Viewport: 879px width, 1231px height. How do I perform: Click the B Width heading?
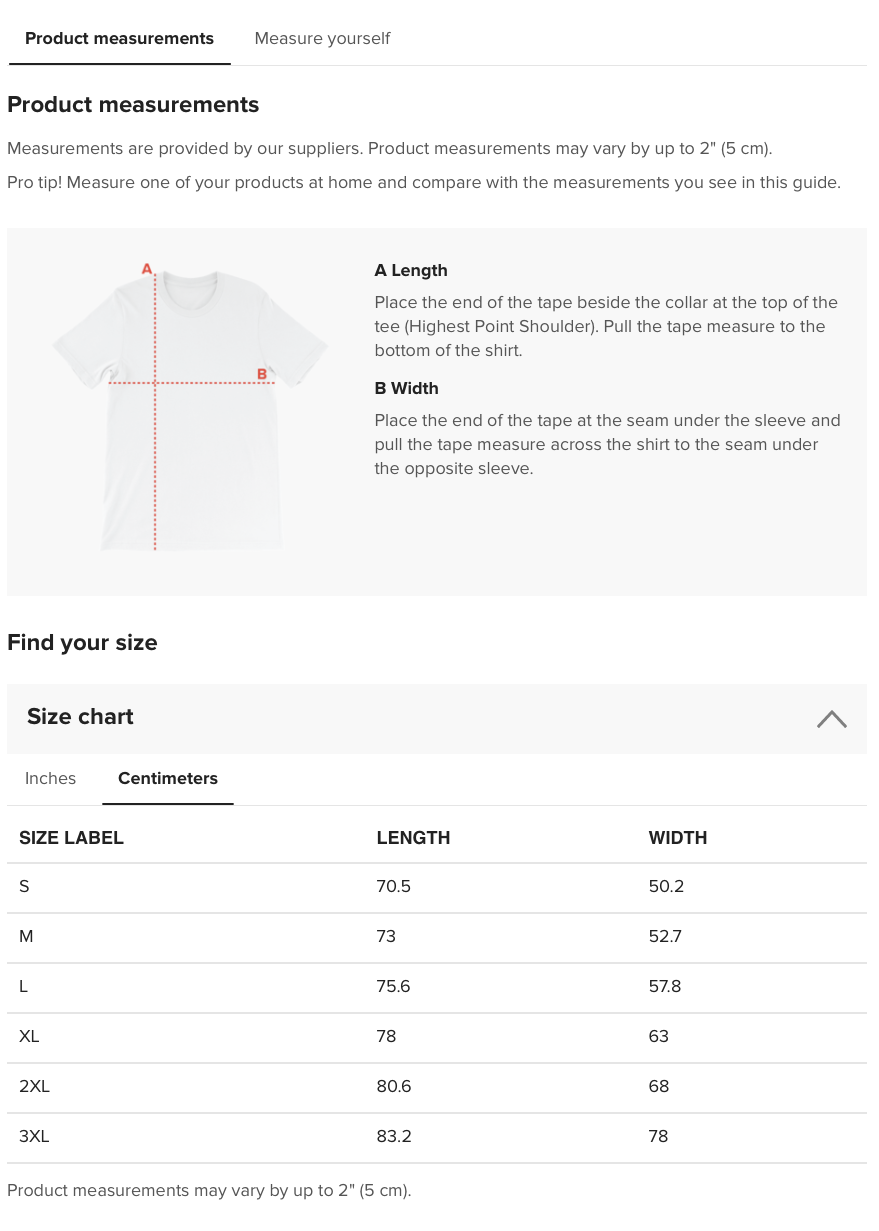(406, 389)
